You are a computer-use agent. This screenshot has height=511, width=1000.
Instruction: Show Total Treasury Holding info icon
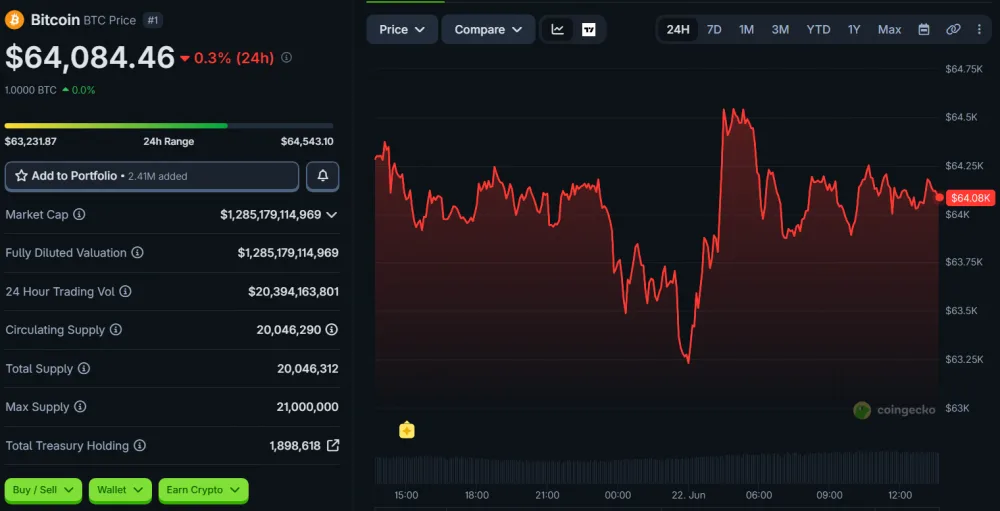pos(140,445)
